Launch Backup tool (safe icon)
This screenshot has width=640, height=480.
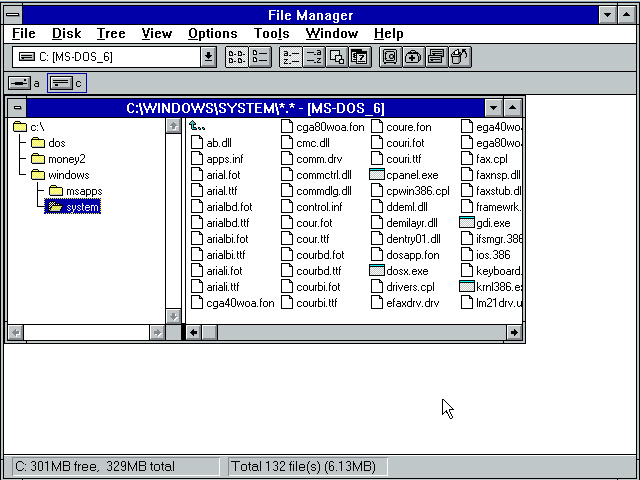pos(390,57)
